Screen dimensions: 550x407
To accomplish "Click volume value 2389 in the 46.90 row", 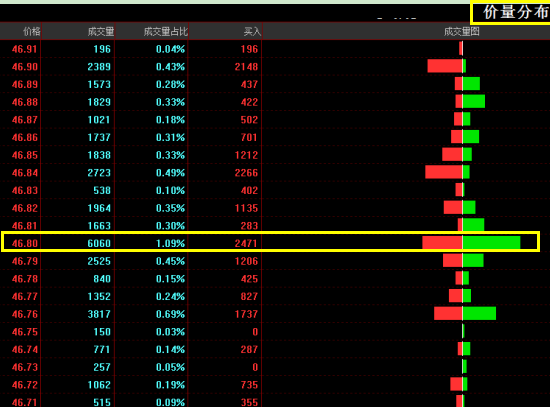I will tap(99, 67).
